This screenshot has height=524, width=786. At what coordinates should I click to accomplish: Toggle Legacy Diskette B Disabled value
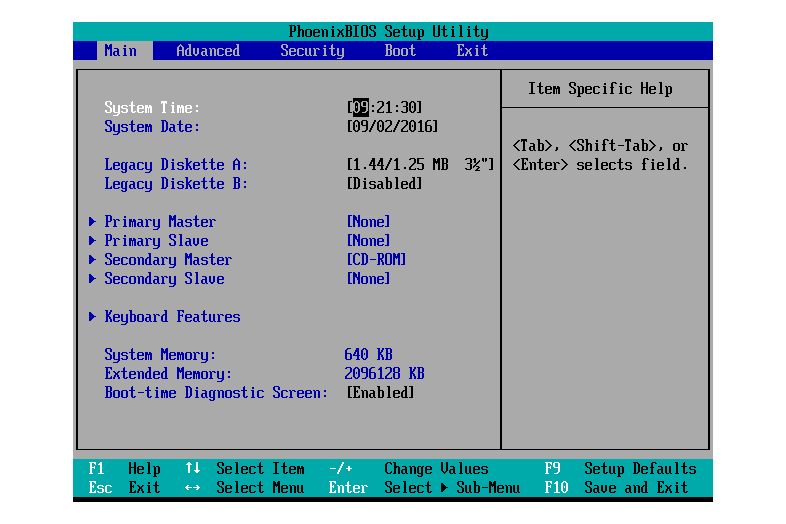coord(384,184)
